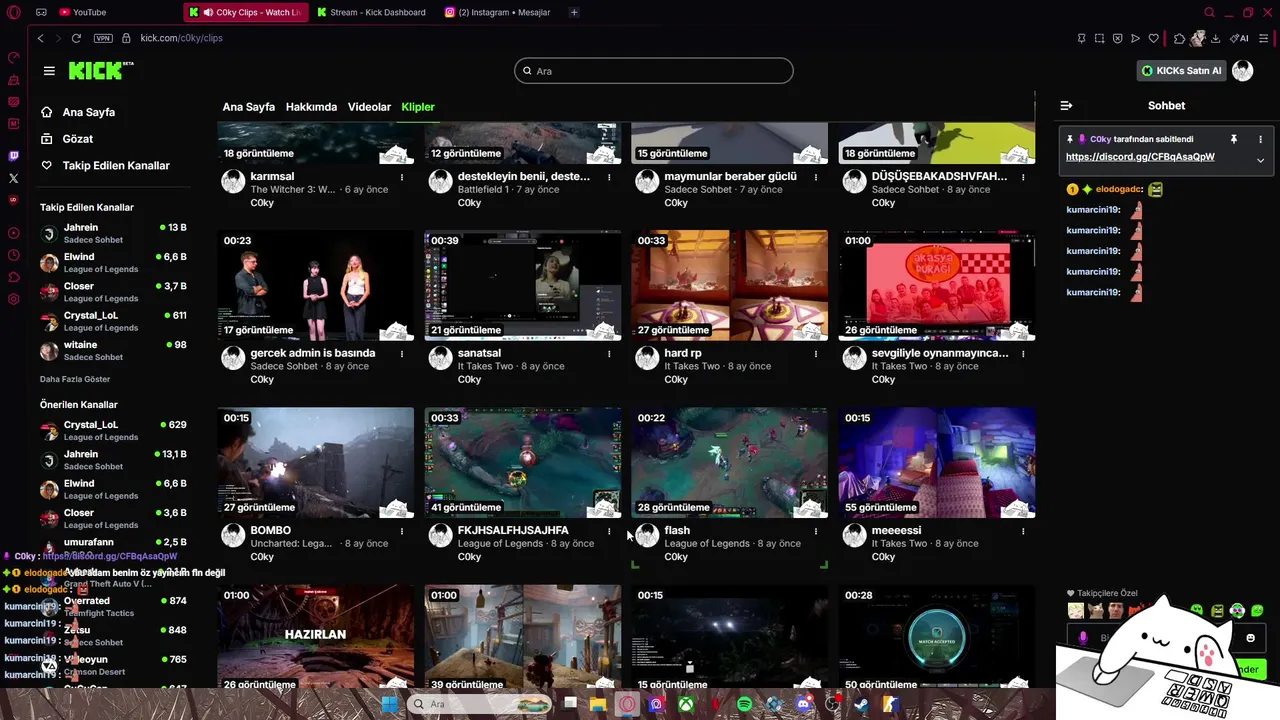The width and height of the screenshot is (1280, 720).
Task: Open Opera easy setup menu icon
Action: pyautogui.click(x=1264, y=38)
